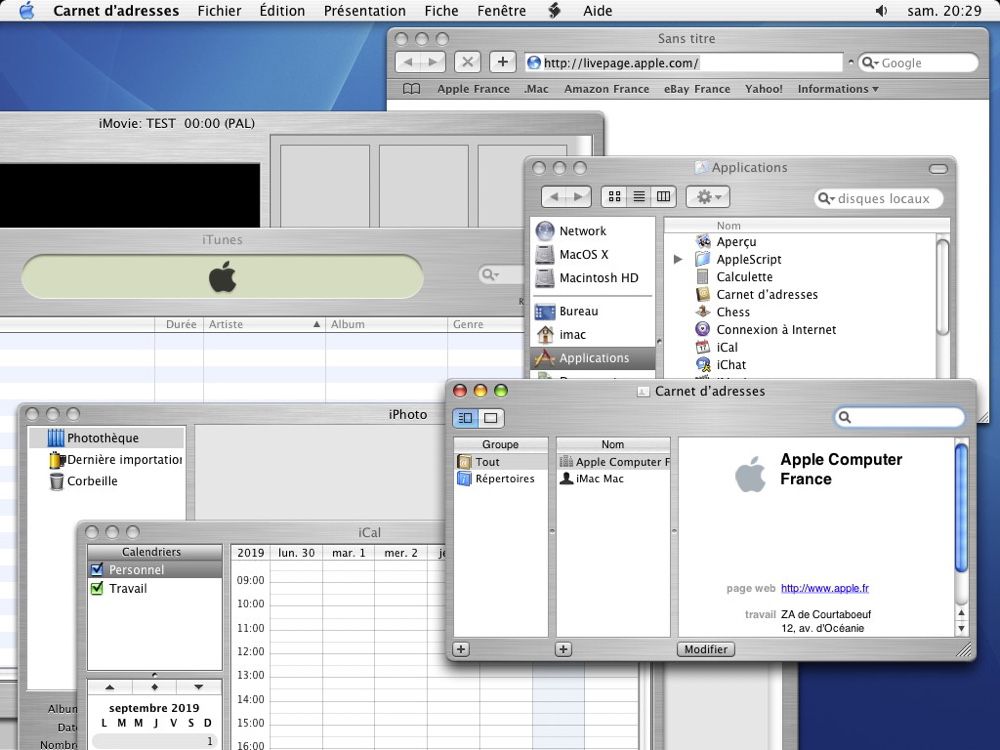Open the Finder action gear menu
The width and height of the screenshot is (1000, 750).
point(708,196)
